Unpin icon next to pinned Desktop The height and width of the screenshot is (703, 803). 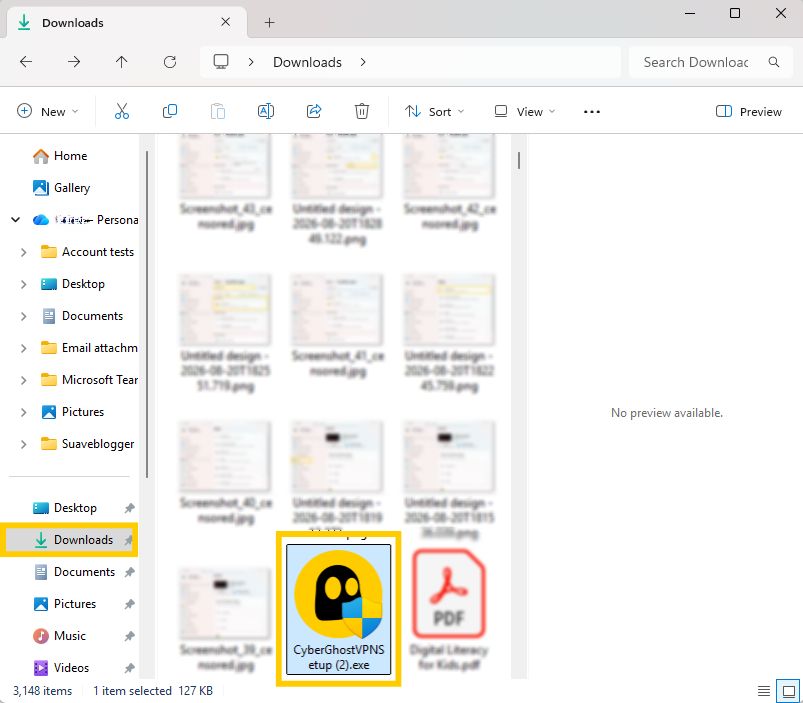click(x=130, y=508)
